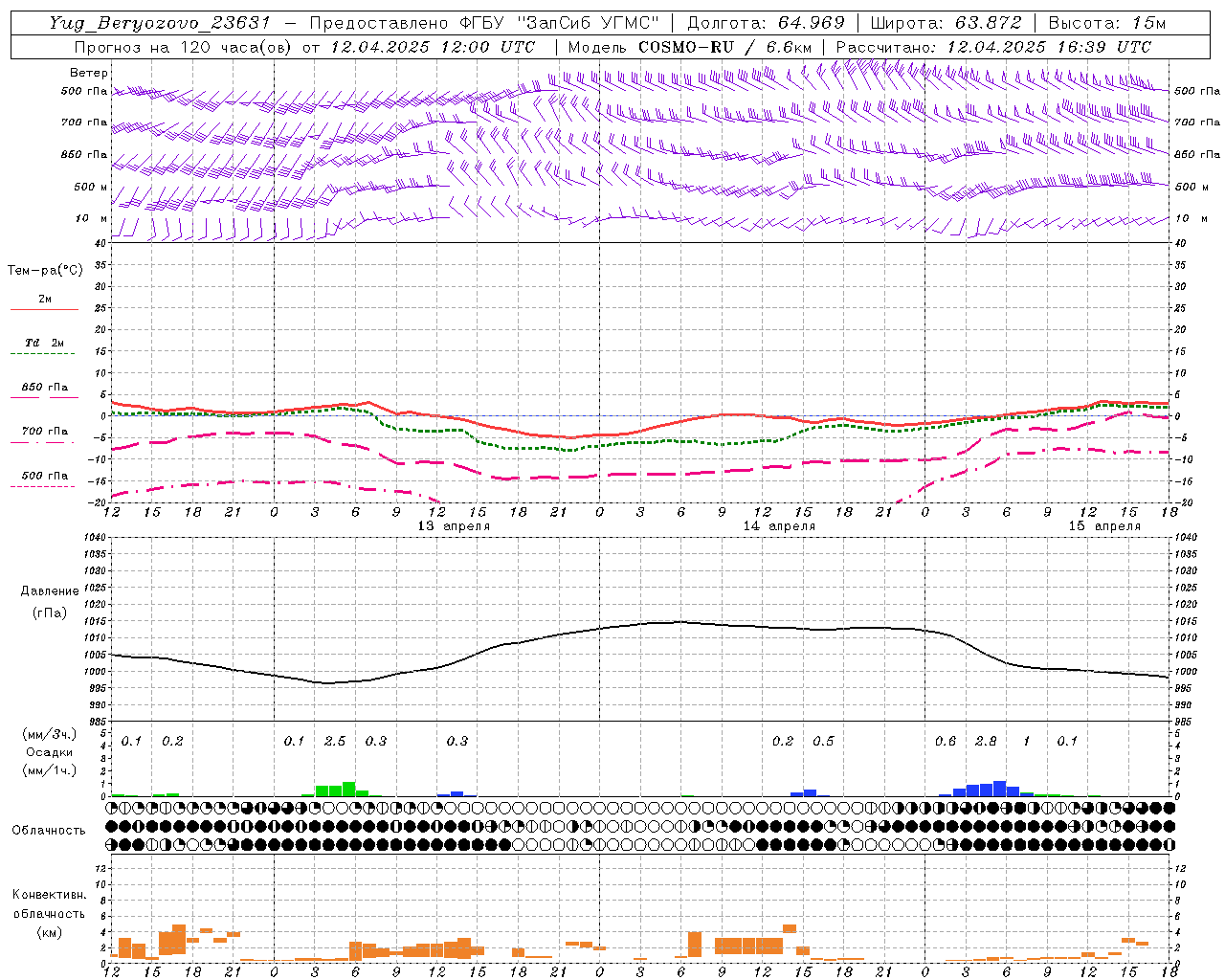Click the text Прогноз на 120 часа(ов)
This screenshot has width=1225, height=980.
(x=185, y=47)
